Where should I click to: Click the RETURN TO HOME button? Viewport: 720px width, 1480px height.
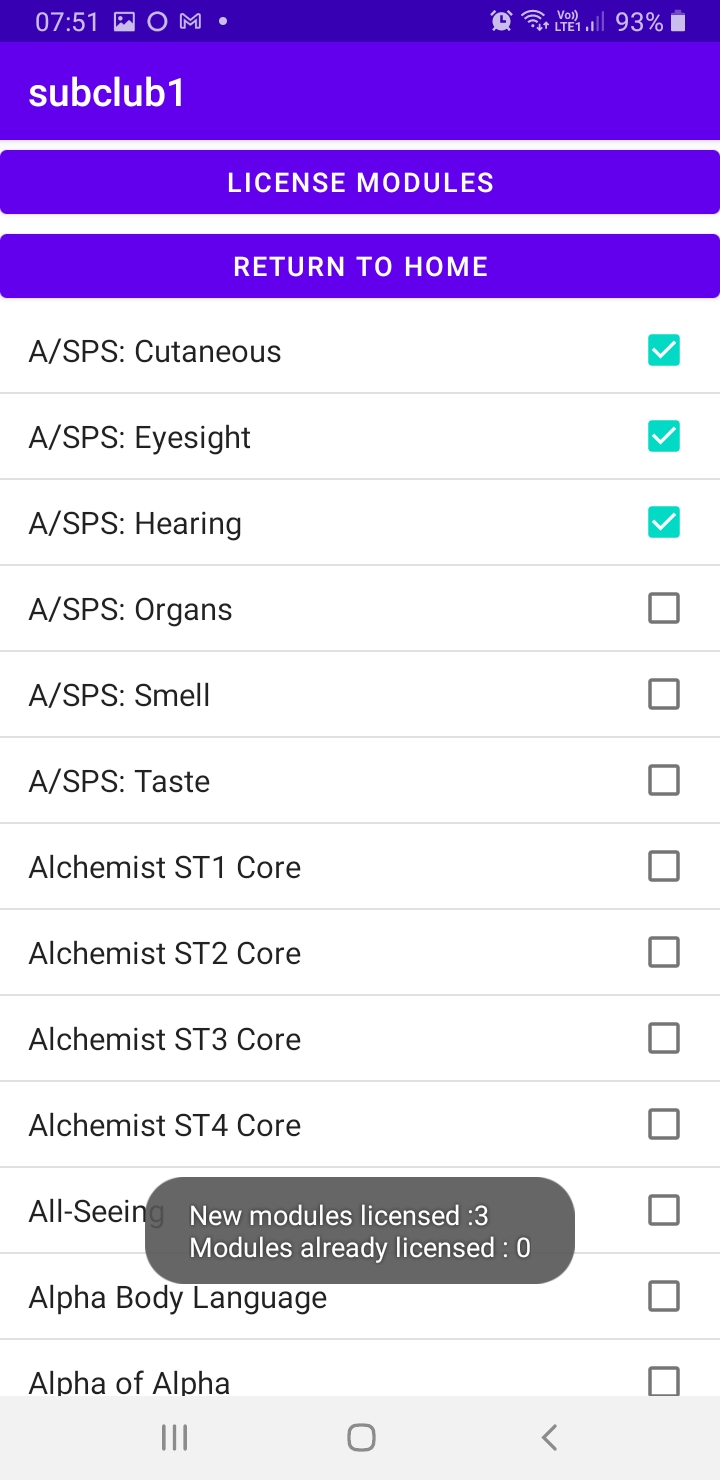click(360, 266)
